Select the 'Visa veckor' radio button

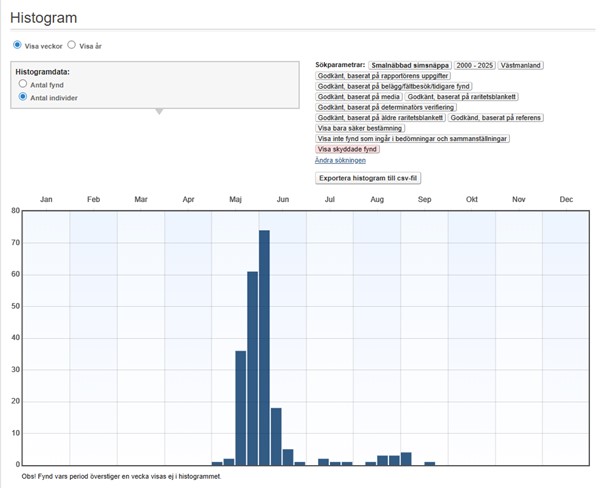[17, 45]
